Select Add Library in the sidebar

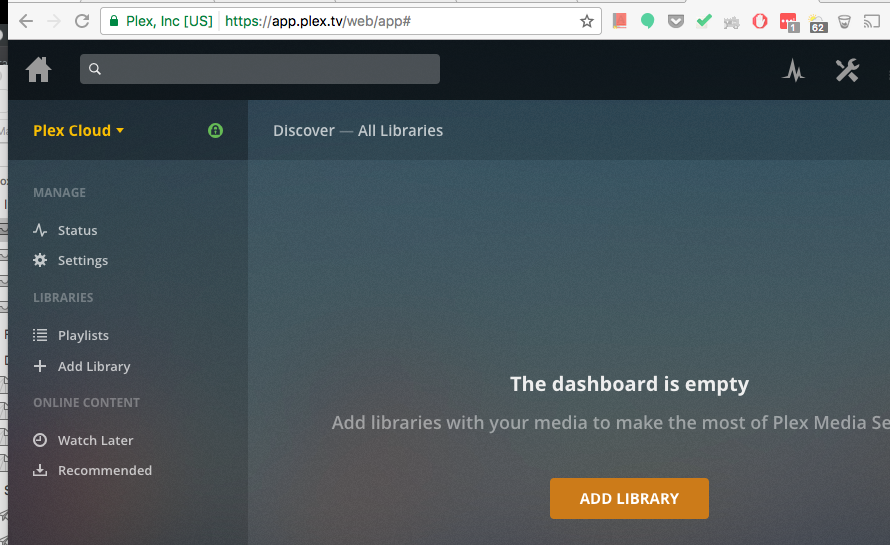tap(94, 367)
